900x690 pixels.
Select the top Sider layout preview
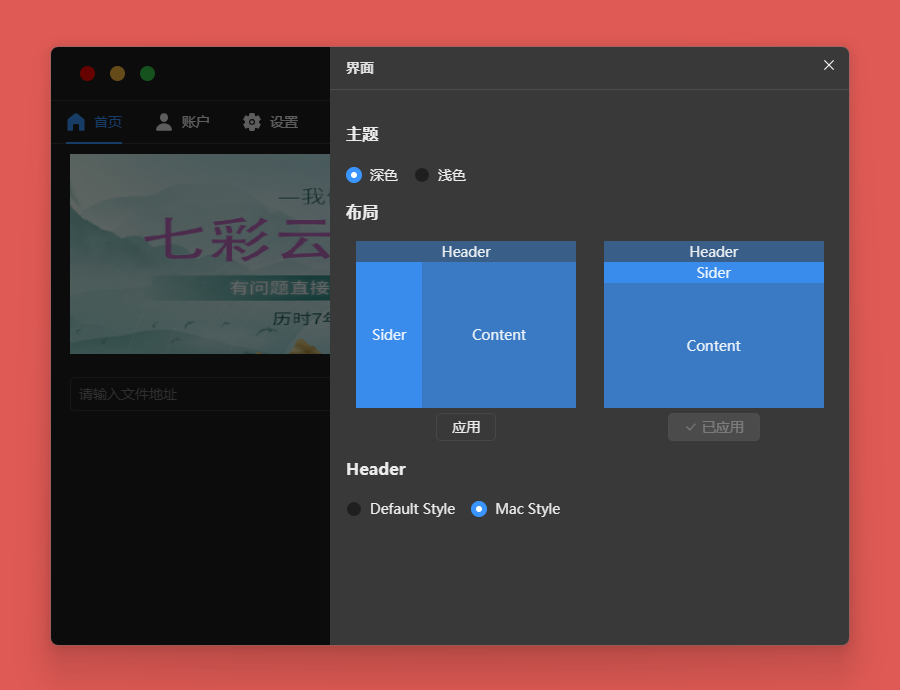[714, 324]
